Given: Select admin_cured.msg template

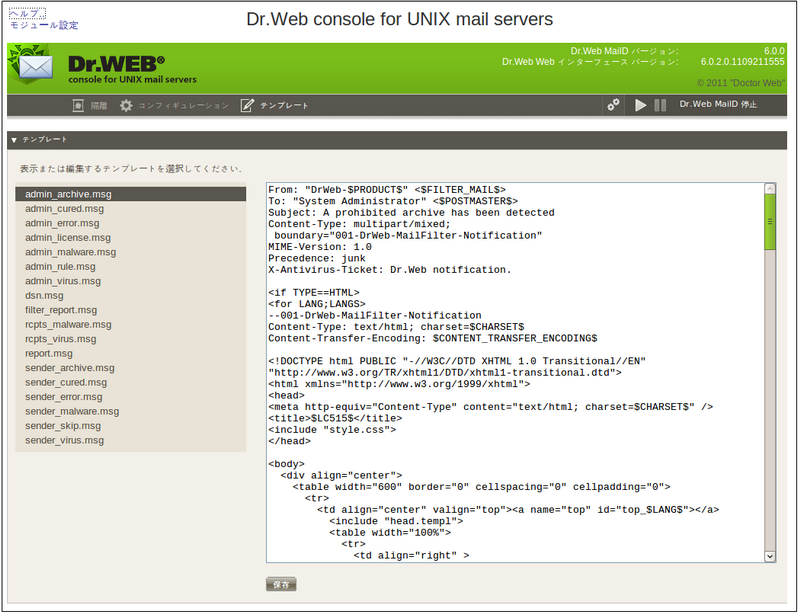Looking at the screenshot, I should pos(131,209).
